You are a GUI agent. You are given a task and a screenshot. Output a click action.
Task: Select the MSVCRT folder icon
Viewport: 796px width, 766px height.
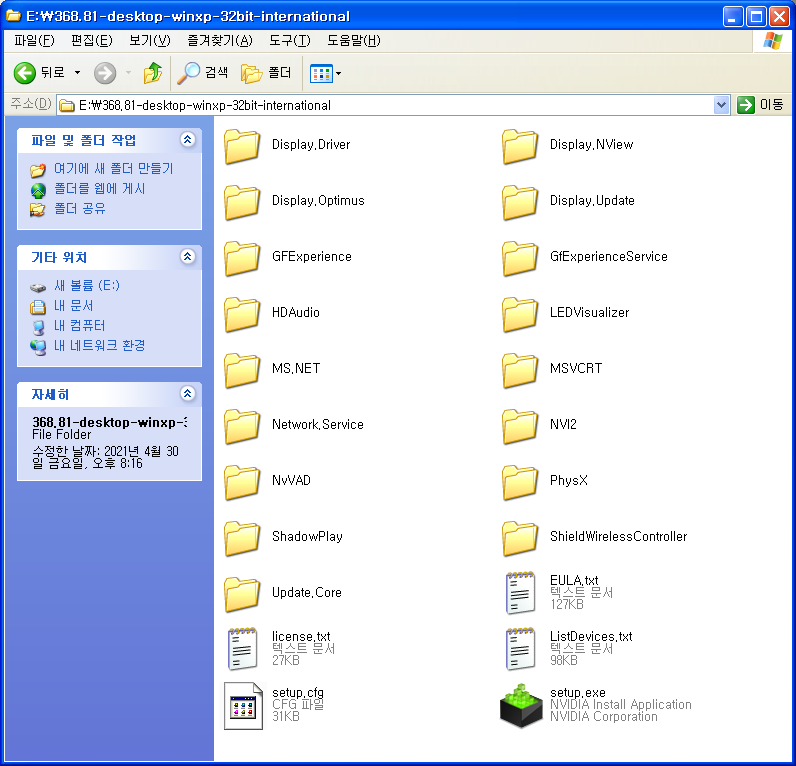pos(520,370)
